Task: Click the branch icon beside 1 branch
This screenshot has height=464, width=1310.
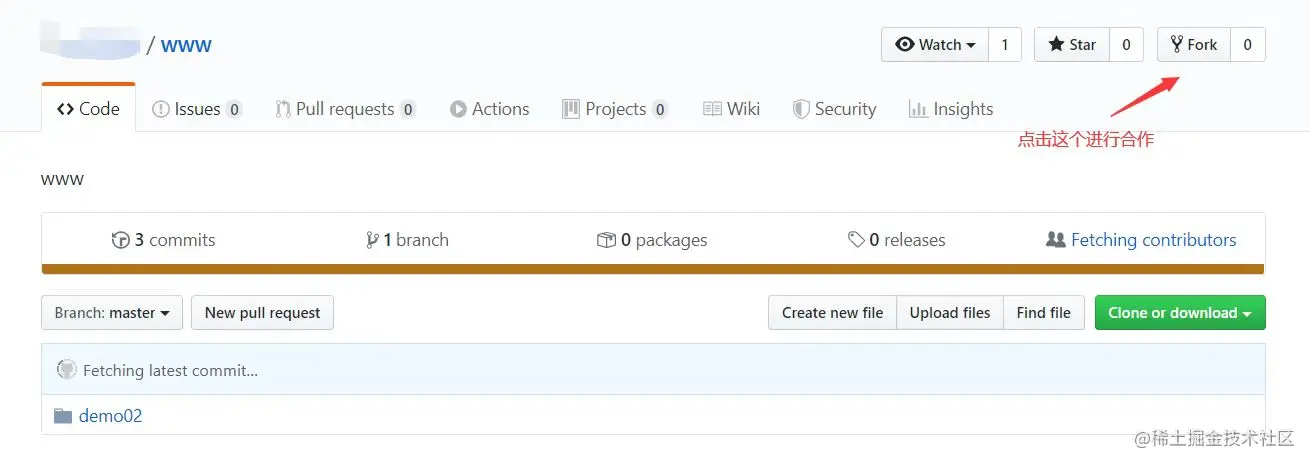Action: 373,240
